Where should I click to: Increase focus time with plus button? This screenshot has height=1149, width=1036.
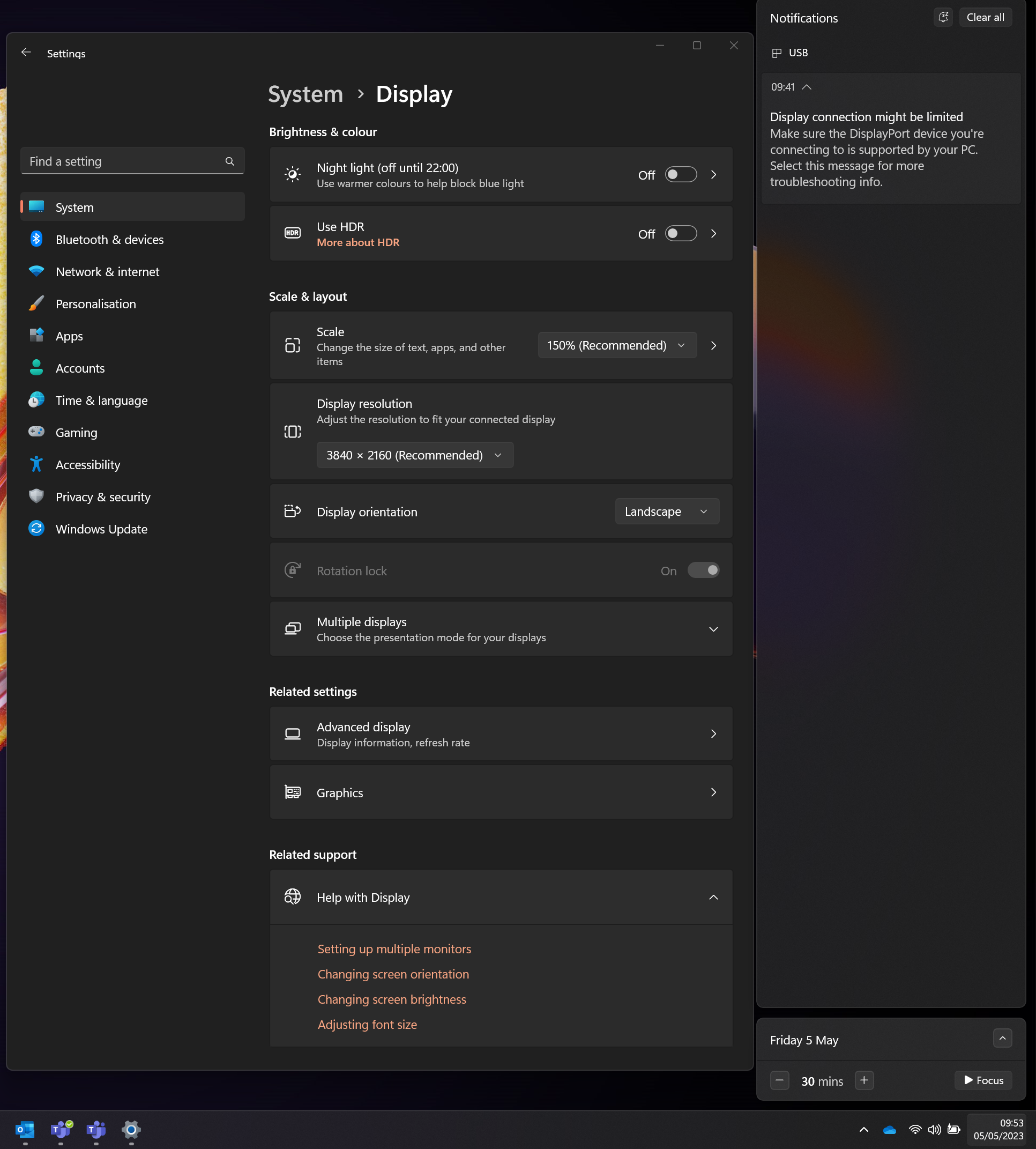point(864,1080)
